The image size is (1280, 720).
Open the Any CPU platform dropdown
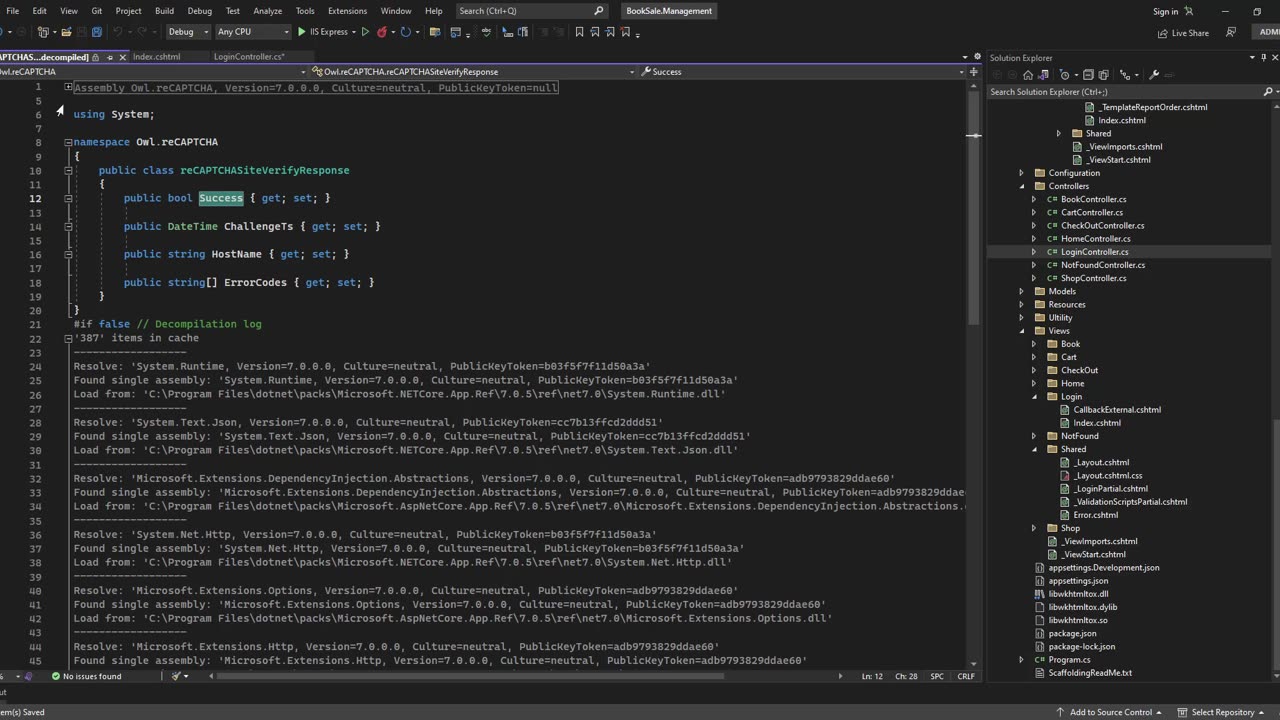coord(253,32)
